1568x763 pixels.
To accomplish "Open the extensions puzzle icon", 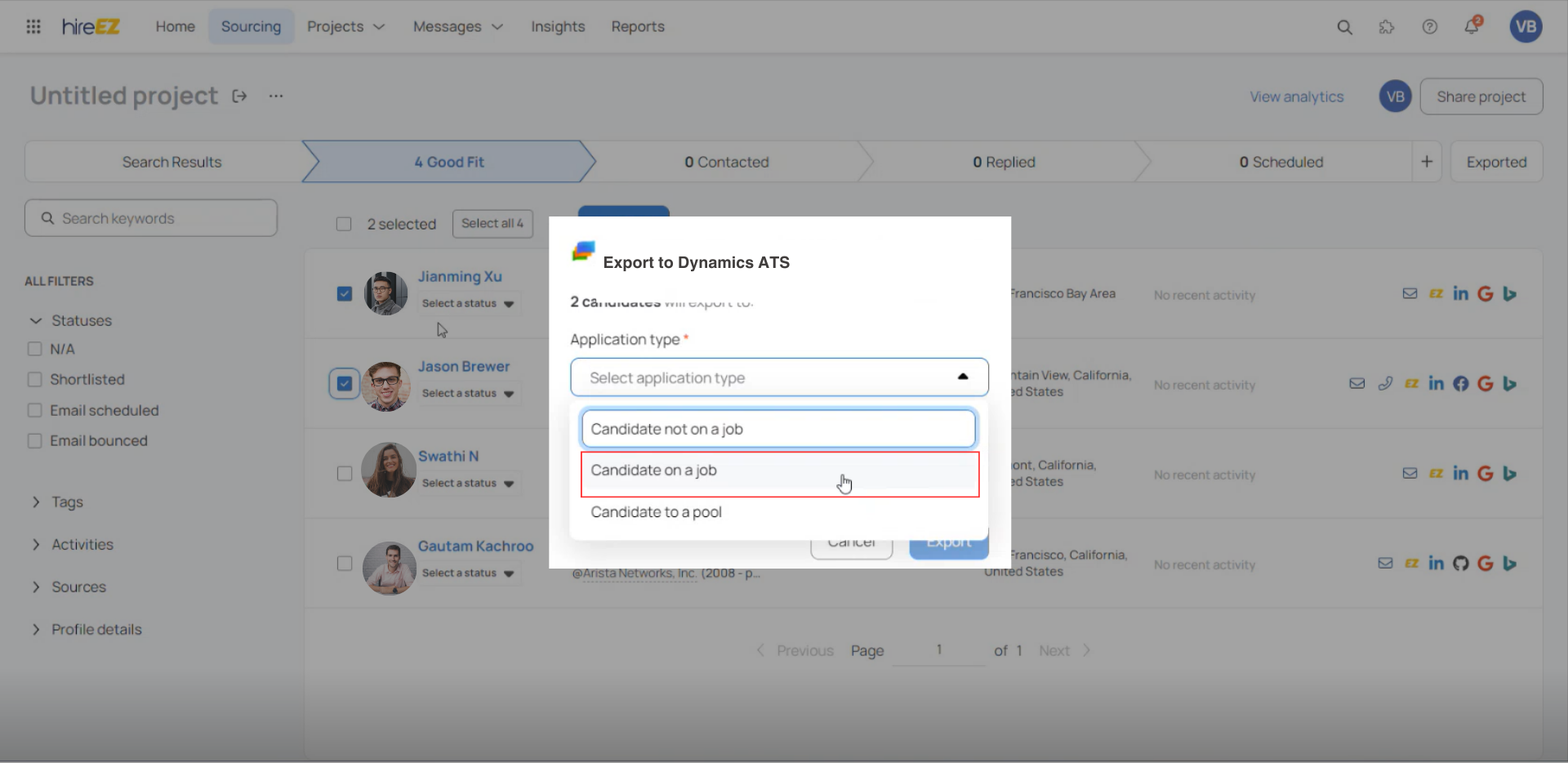I will click(x=1387, y=27).
